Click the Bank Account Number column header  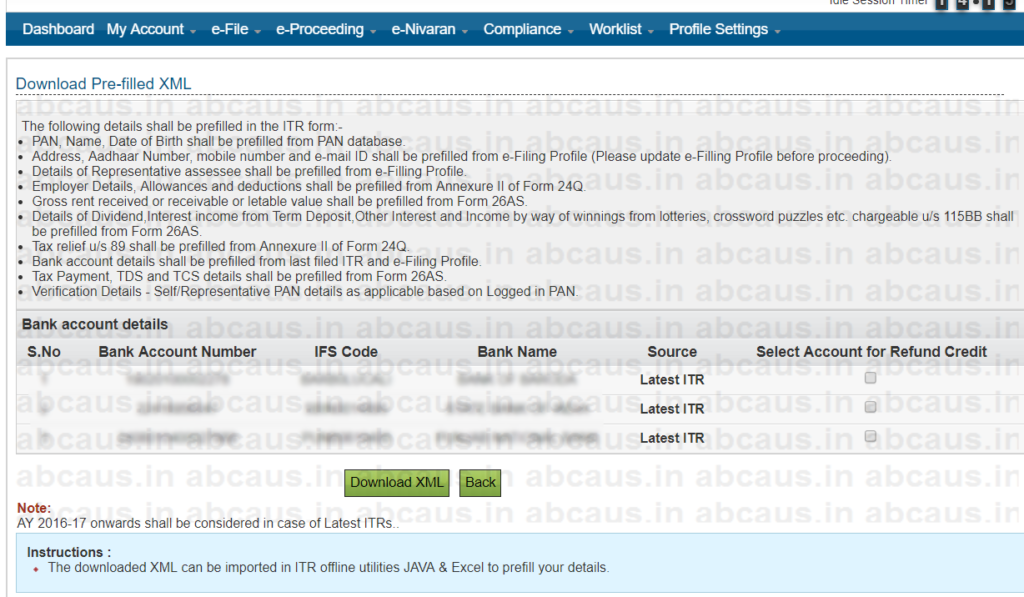click(177, 352)
